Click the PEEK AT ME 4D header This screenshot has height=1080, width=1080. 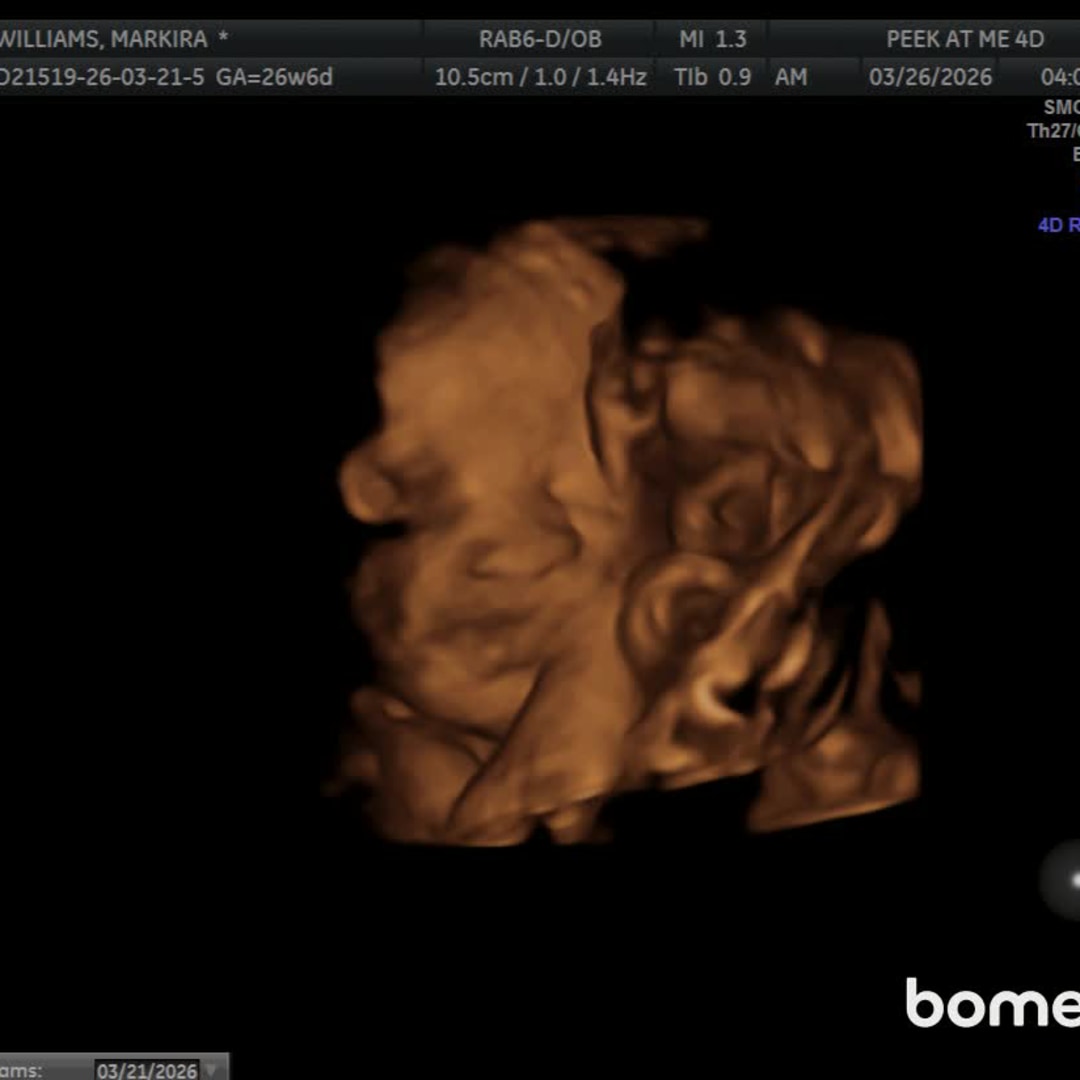pos(964,39)
